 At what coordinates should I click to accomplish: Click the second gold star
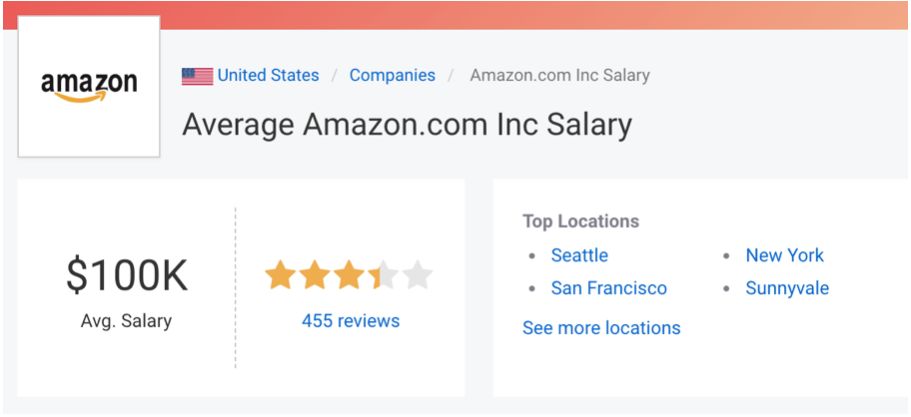314,276
